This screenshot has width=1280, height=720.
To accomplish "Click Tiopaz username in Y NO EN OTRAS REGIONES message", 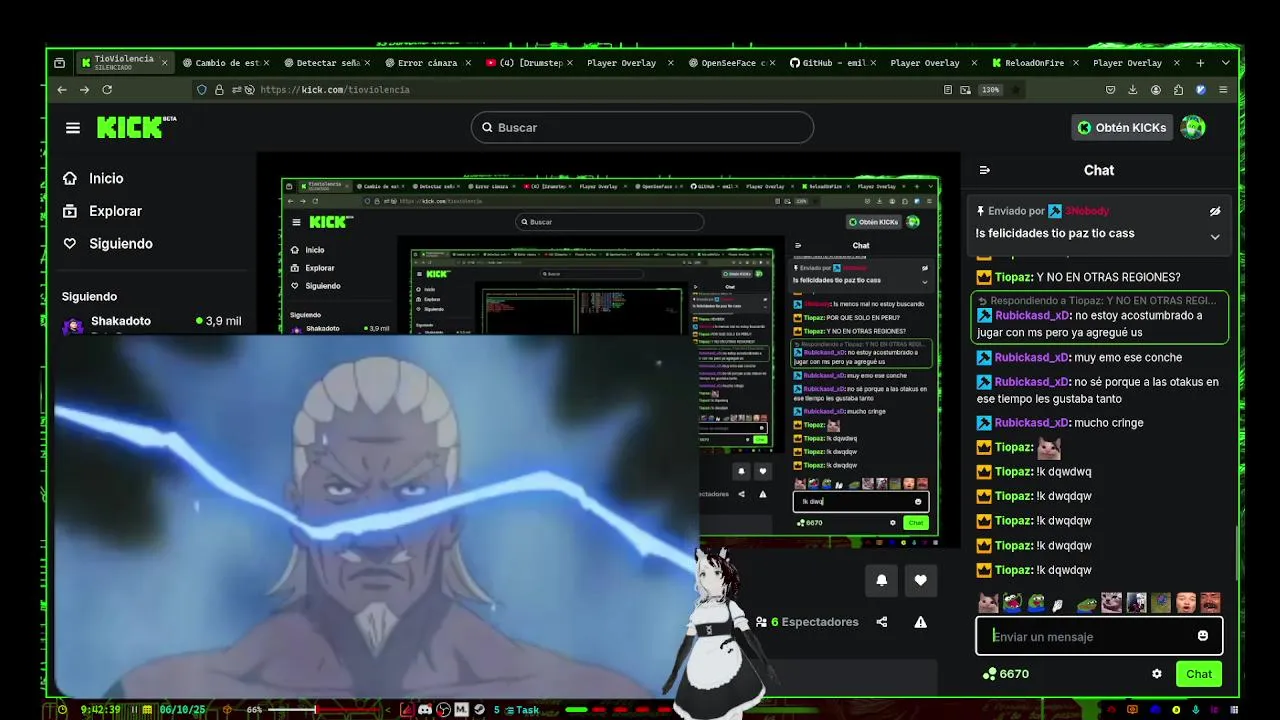I will coord(1013,277).
